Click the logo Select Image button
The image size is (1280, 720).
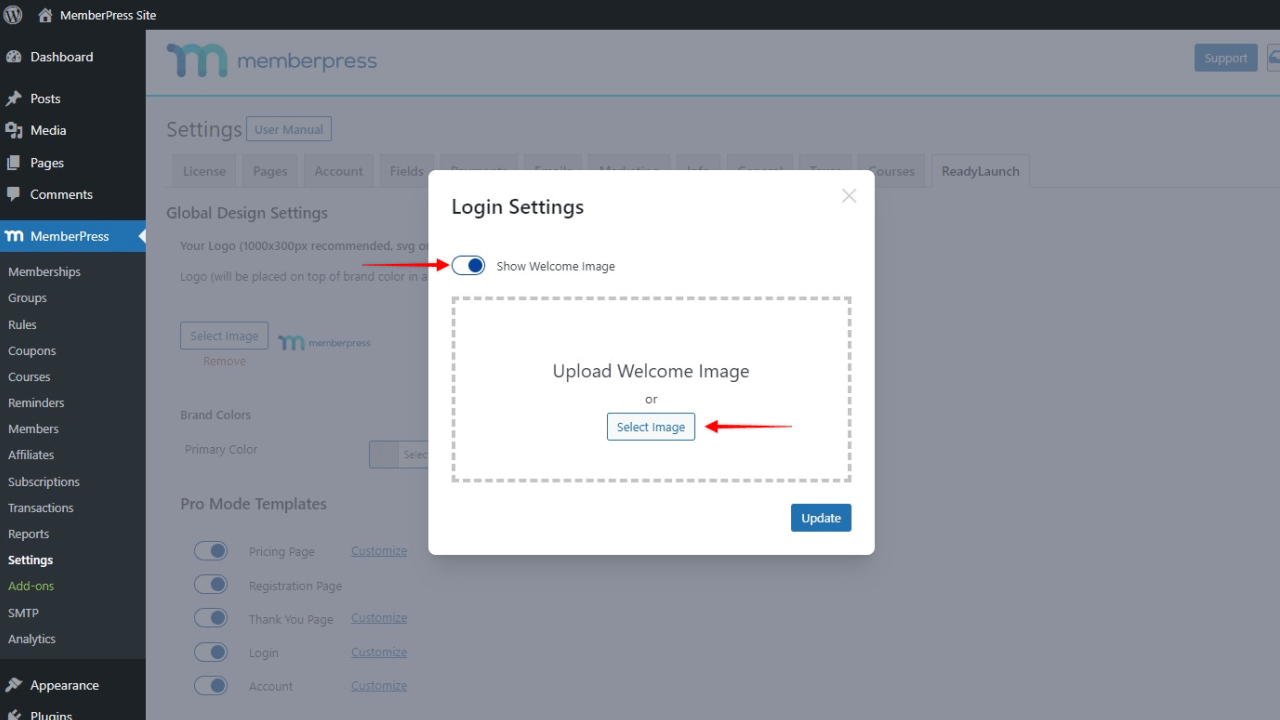224,336
